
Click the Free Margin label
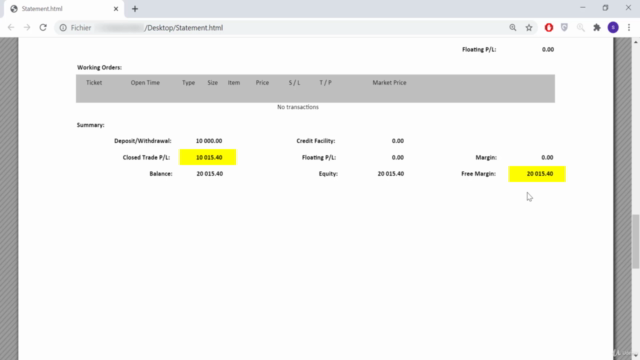(x=478, y=174)
